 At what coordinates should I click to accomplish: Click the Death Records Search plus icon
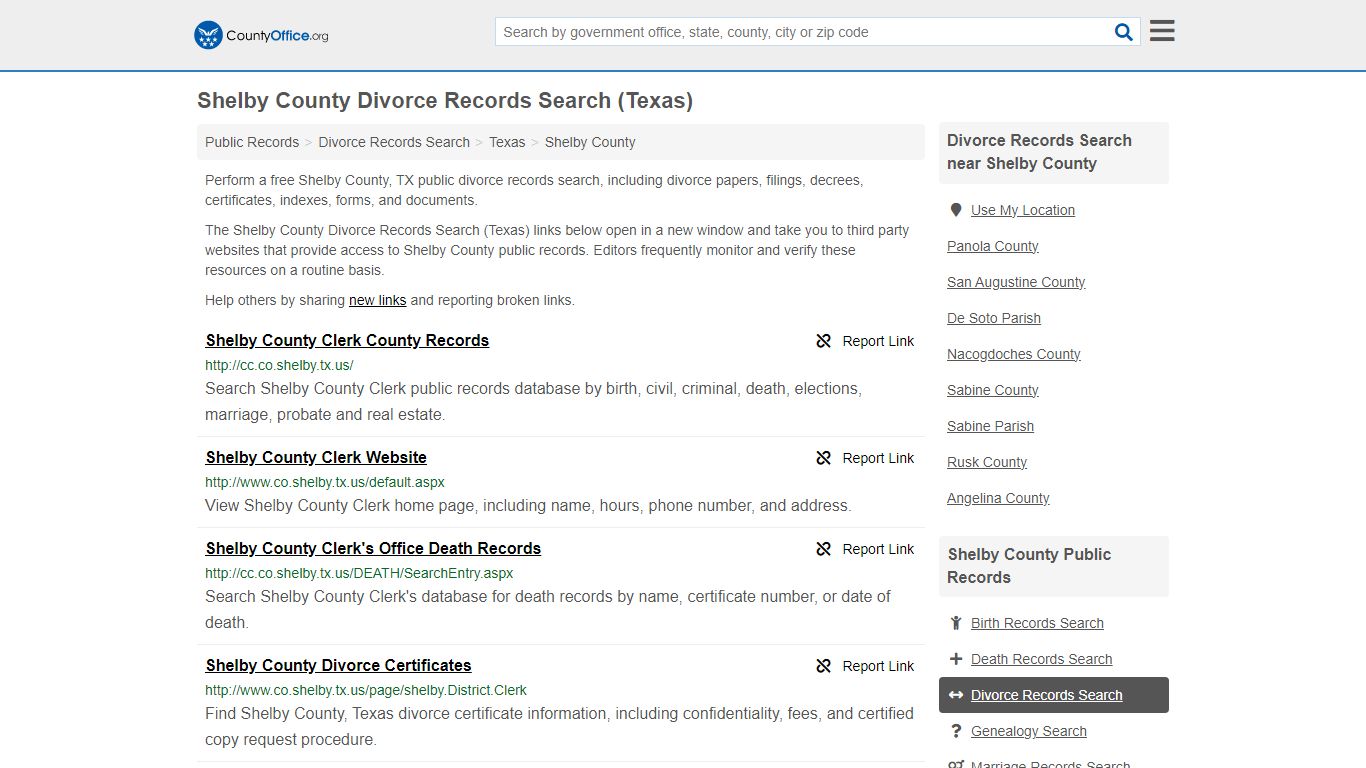[956, 659]
